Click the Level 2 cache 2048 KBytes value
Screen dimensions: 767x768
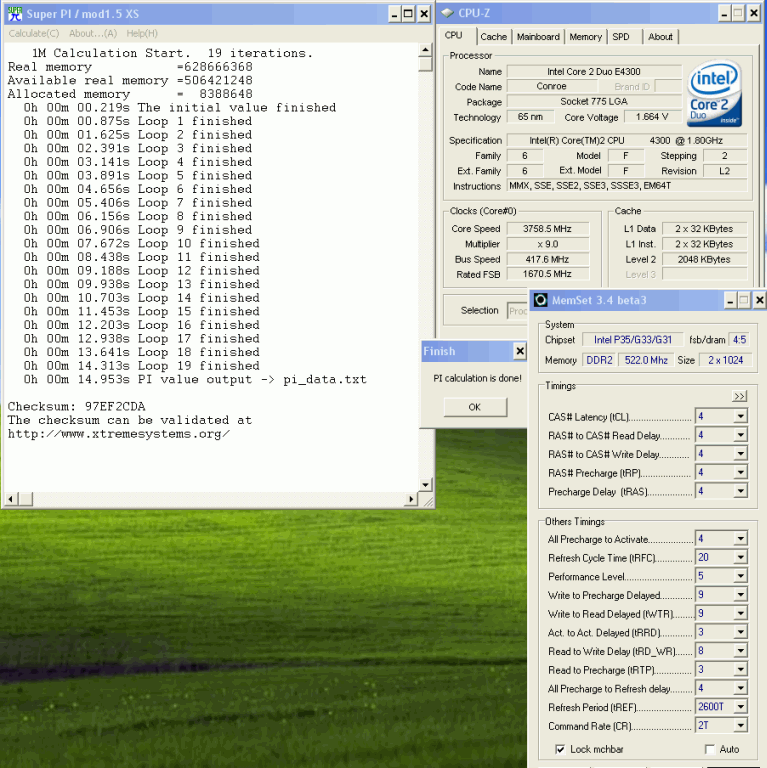click(704, 259)
